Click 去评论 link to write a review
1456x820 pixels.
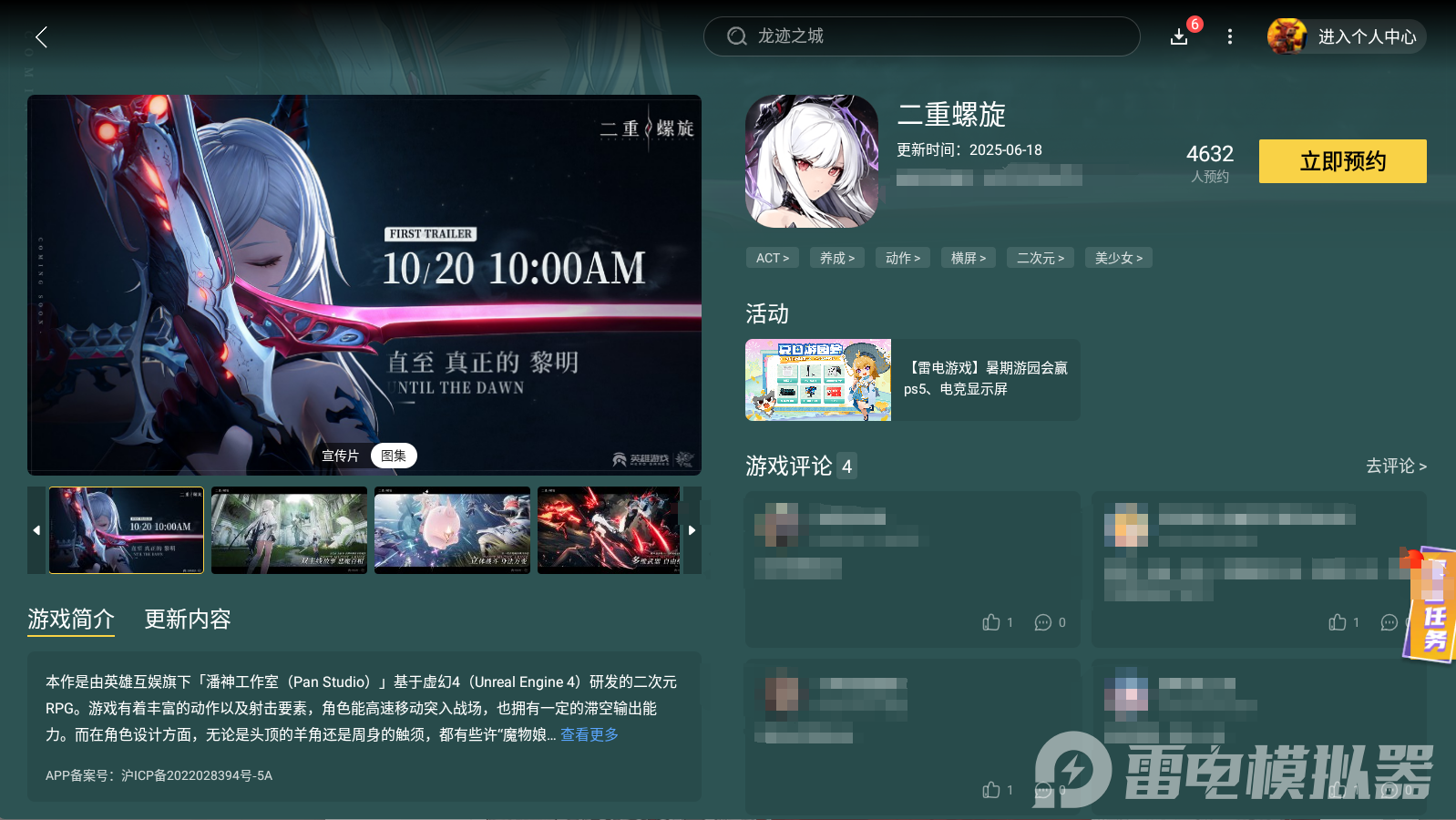(x=1396, y=466)
